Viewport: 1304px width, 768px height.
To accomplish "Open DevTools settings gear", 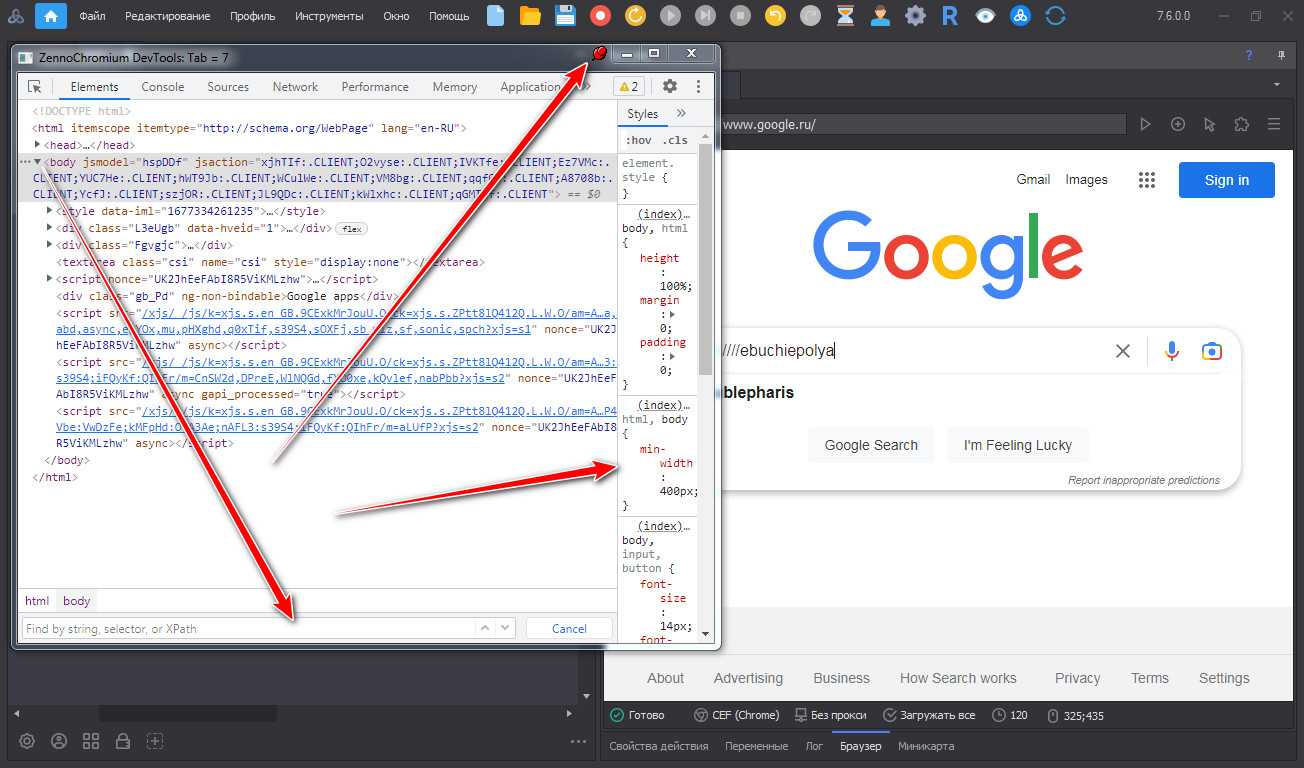I will [x=670, y=87].
